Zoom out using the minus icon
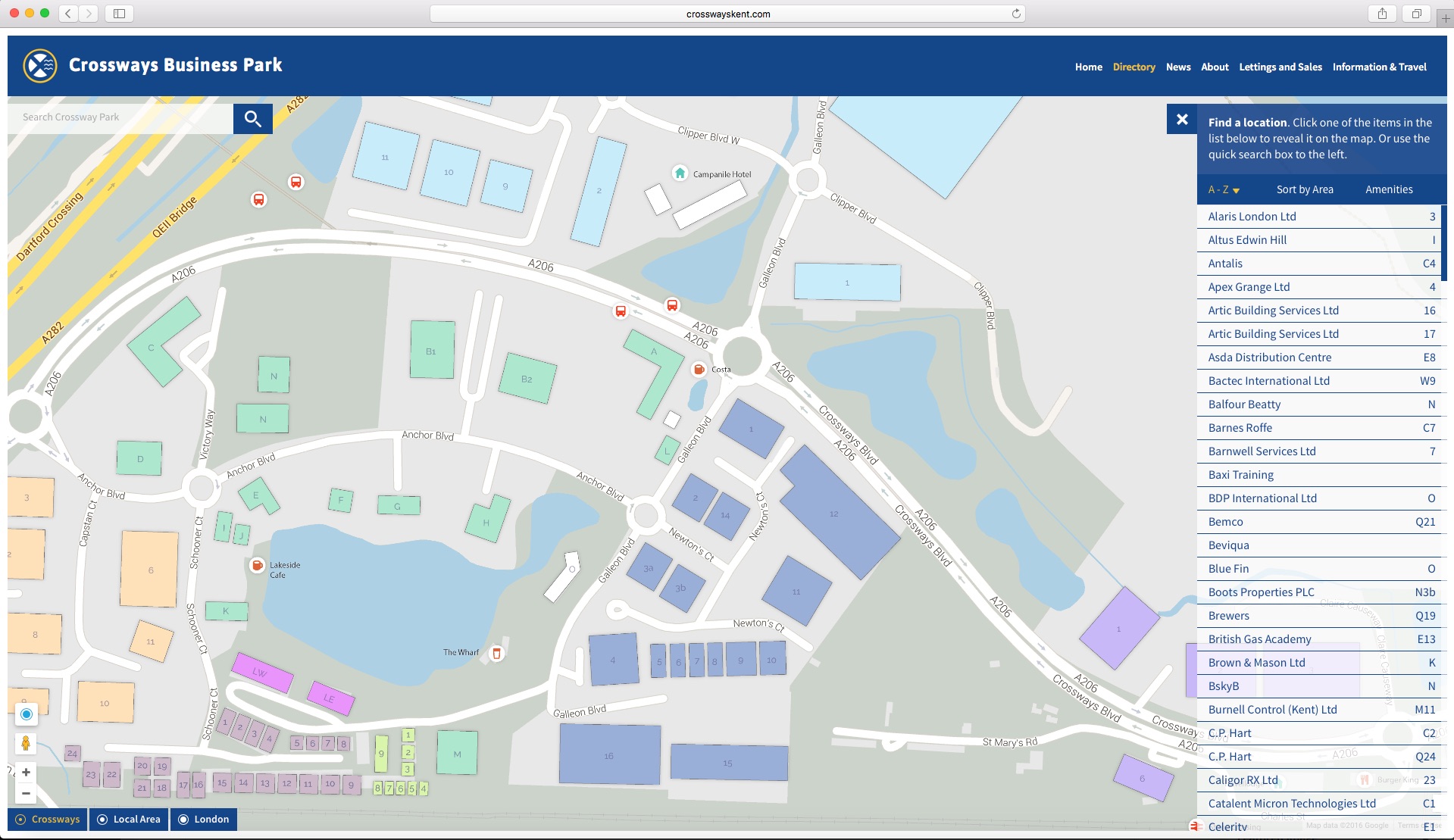1454x840 pixels. [x=26, y=795]
